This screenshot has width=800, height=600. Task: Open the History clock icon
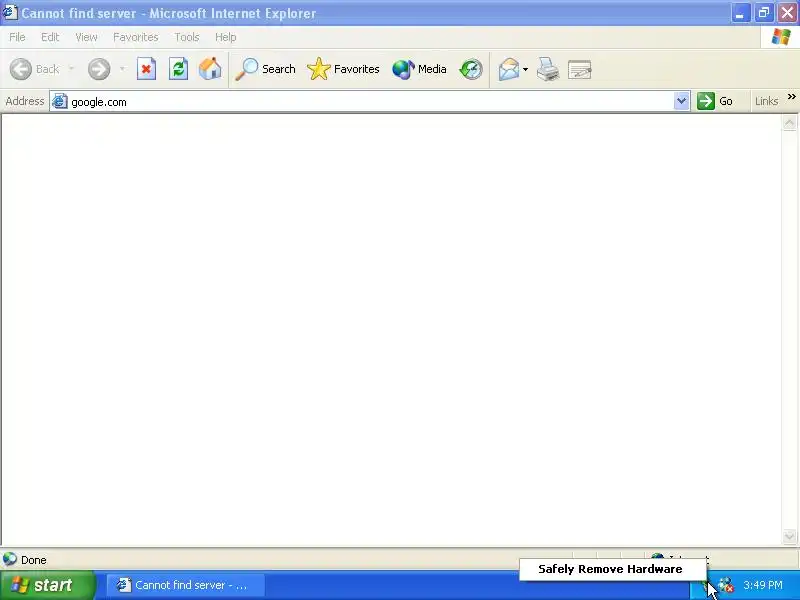470,69
